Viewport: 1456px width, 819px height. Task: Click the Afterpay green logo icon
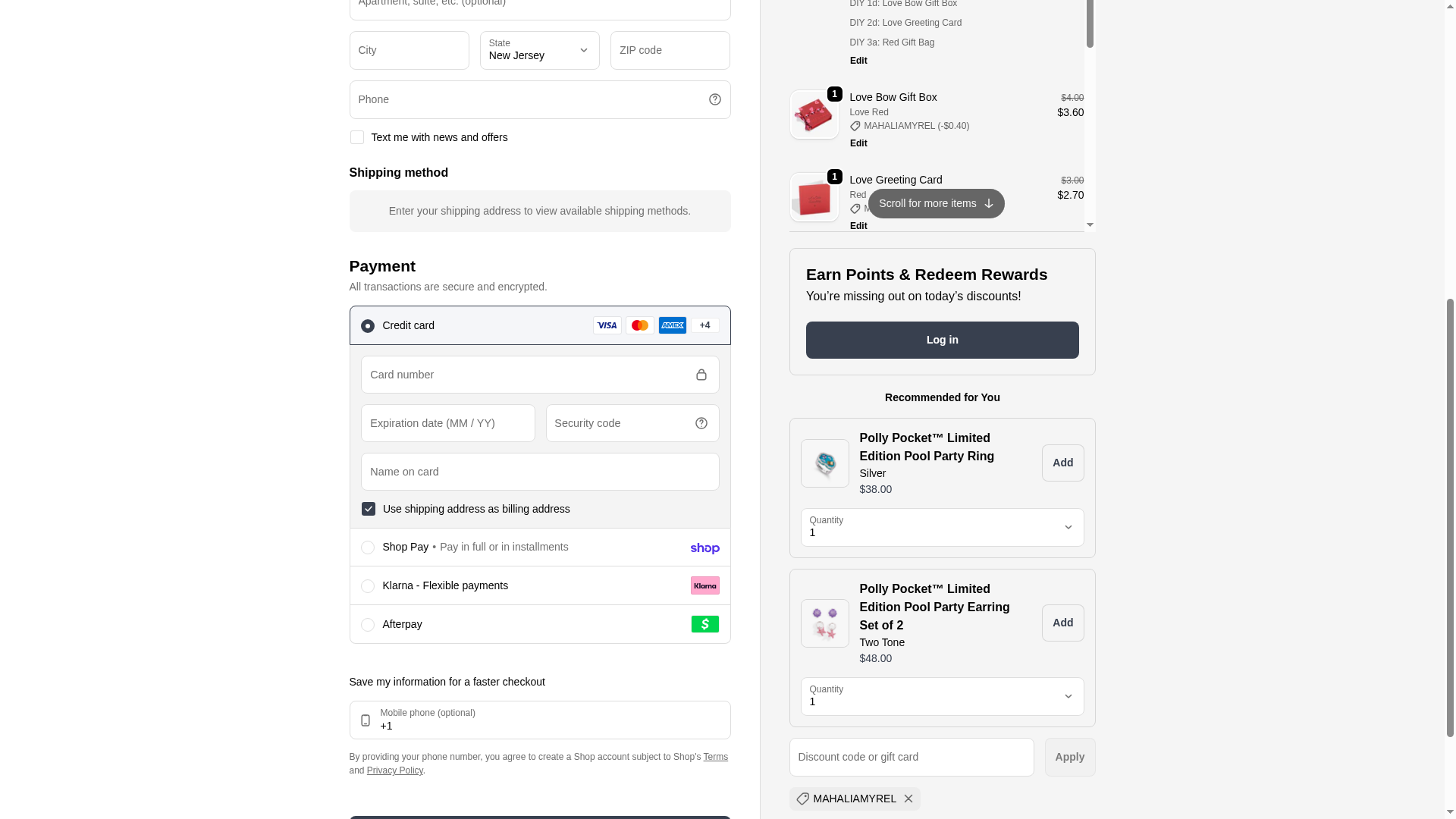coord(704,624)
